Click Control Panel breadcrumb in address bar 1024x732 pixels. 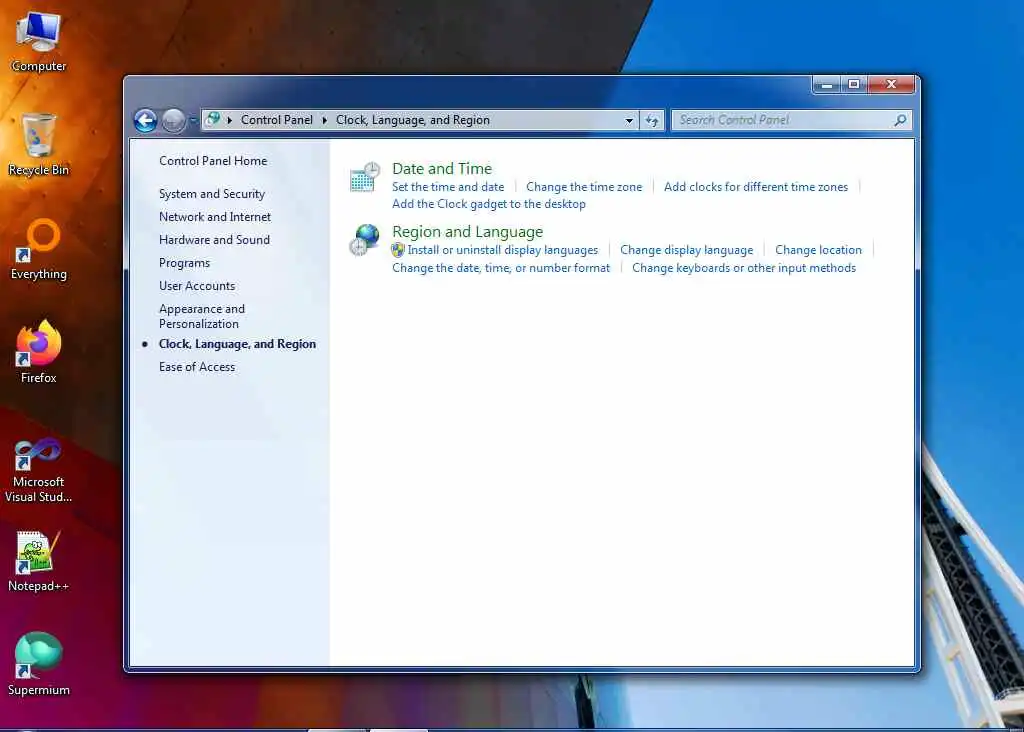(276, 120)
